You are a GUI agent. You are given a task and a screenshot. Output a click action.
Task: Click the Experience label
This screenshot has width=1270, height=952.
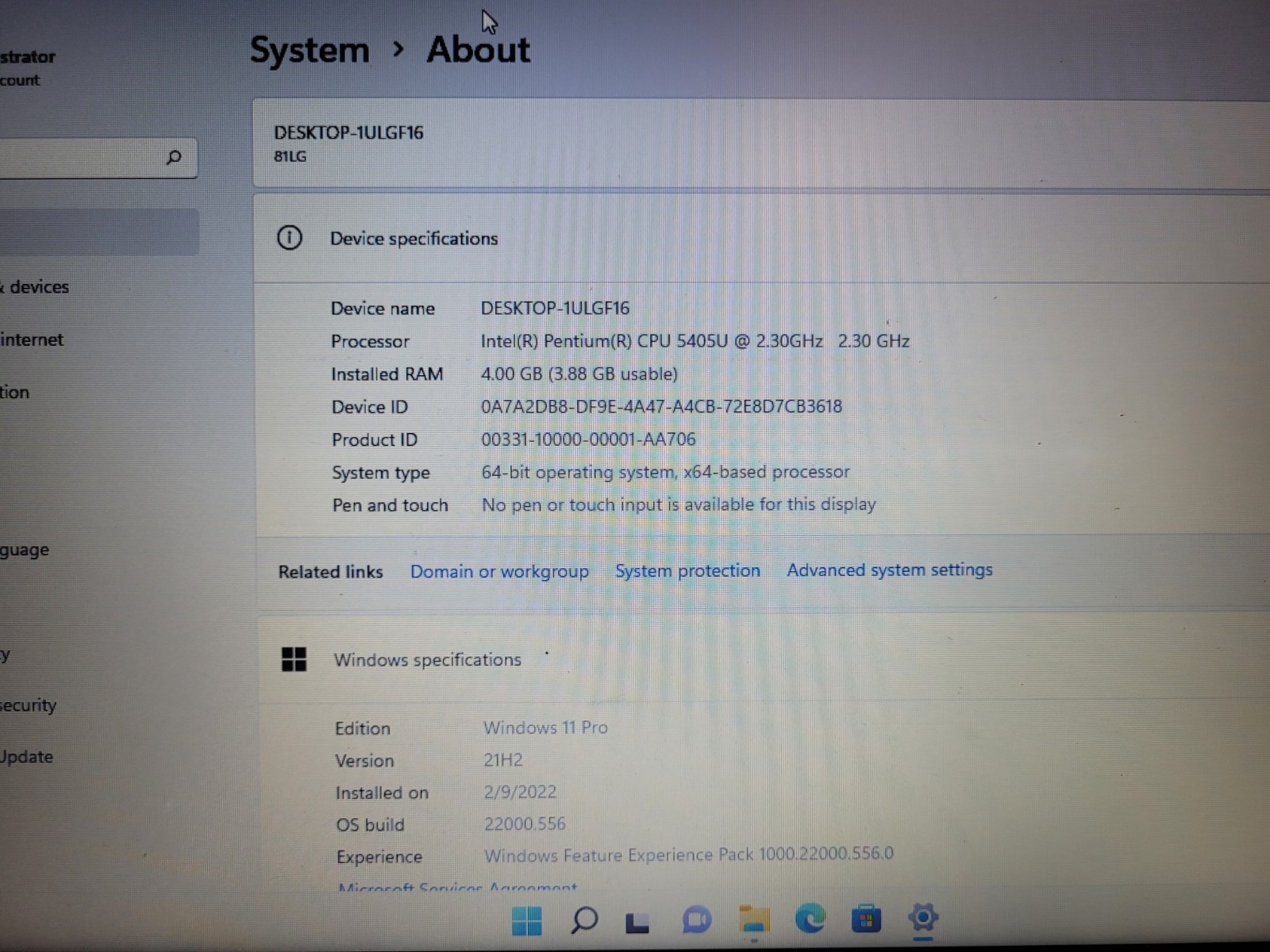(x=379, y=857)
